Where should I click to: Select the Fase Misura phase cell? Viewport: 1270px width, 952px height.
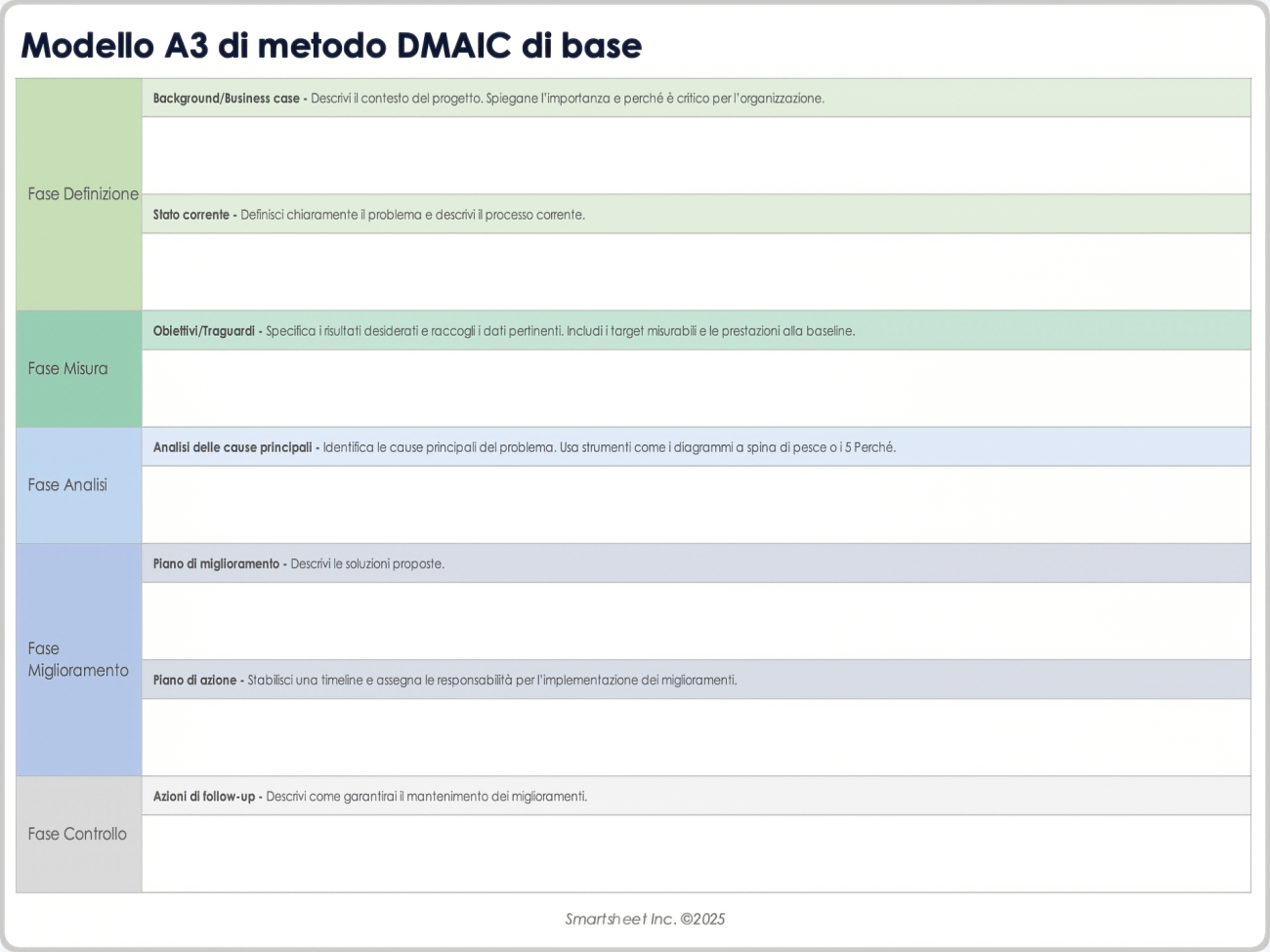pos(79,369)
